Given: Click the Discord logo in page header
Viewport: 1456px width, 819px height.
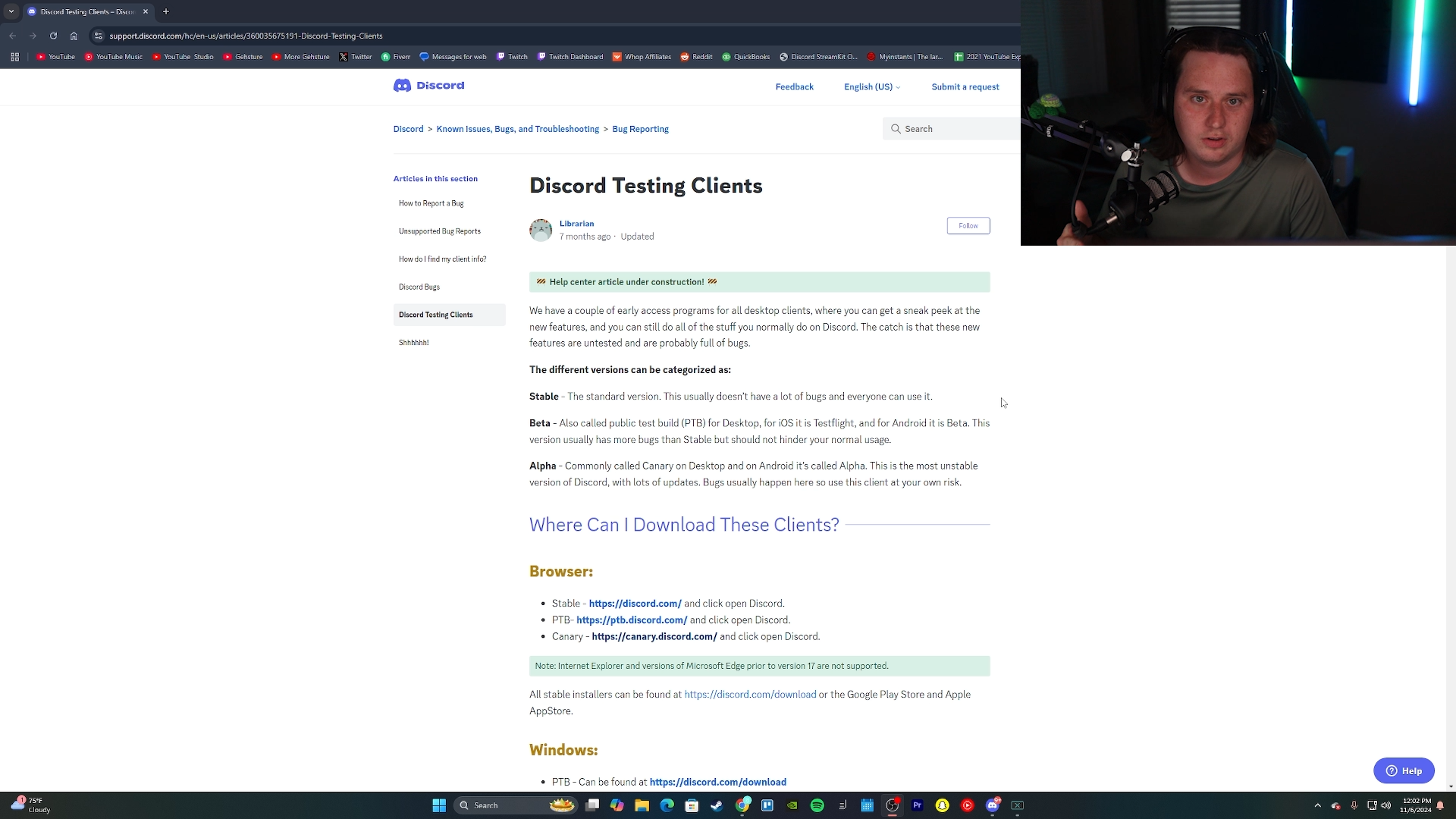Looking at the screenshot, I should (x=428, y=86).
